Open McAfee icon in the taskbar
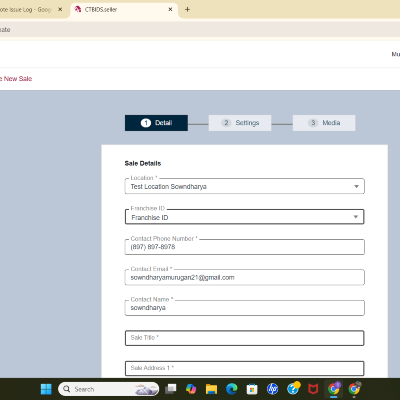Image resolution: width=400 pixels, height=400 pixels. pyautogui.click(x=313, y=389)
